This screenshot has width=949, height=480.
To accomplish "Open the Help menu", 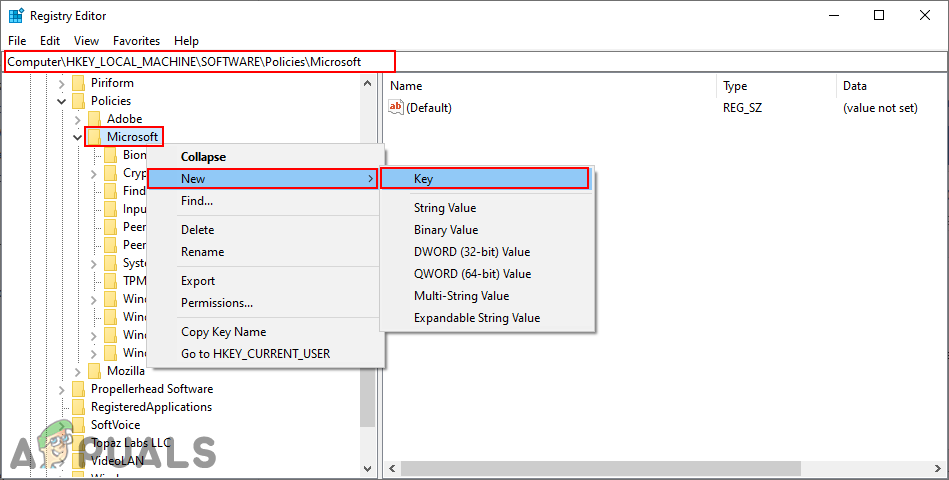I will [186, 41].
